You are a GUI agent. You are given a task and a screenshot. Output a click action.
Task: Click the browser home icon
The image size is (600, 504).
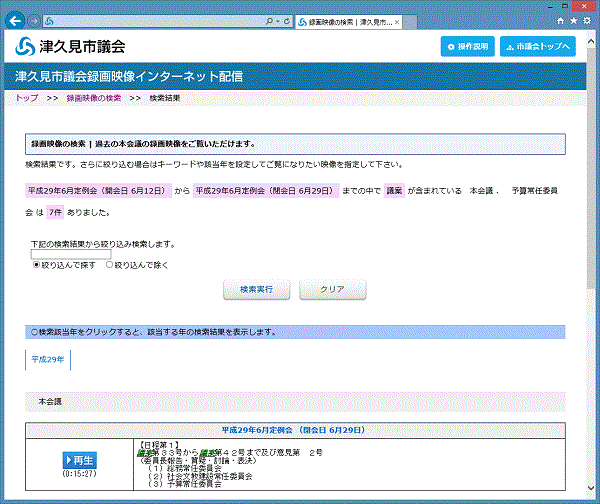560,21
